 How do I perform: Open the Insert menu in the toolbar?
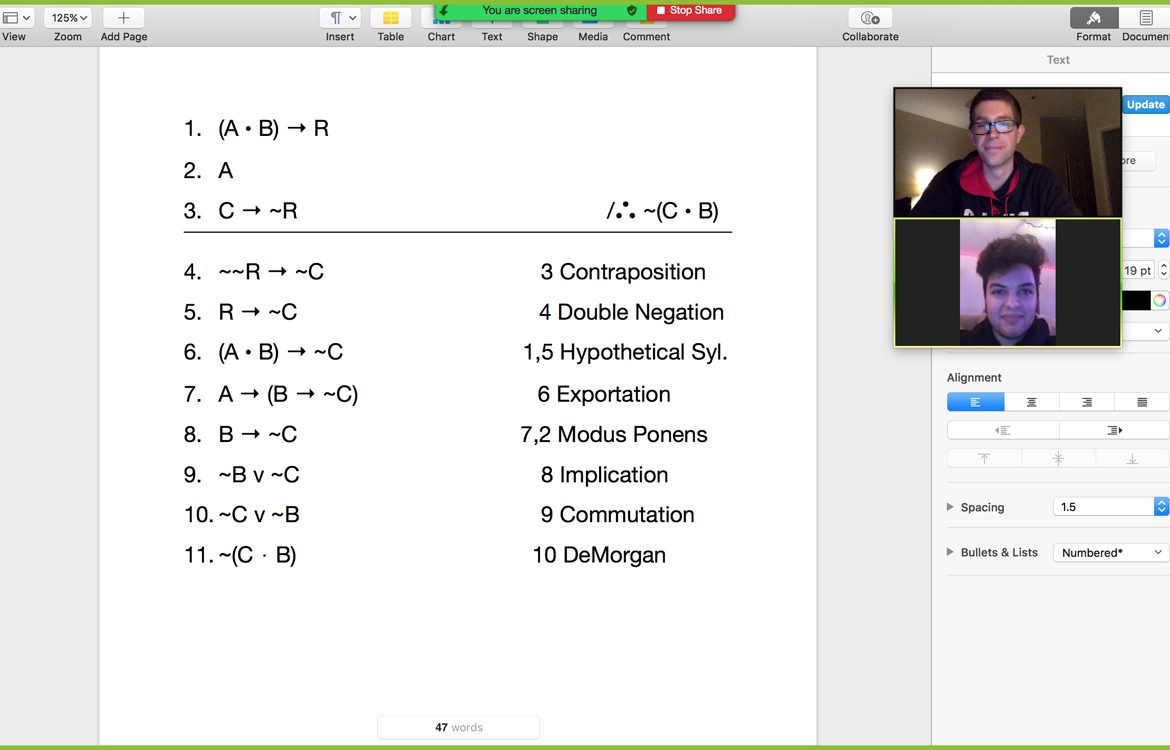[340, 18]
